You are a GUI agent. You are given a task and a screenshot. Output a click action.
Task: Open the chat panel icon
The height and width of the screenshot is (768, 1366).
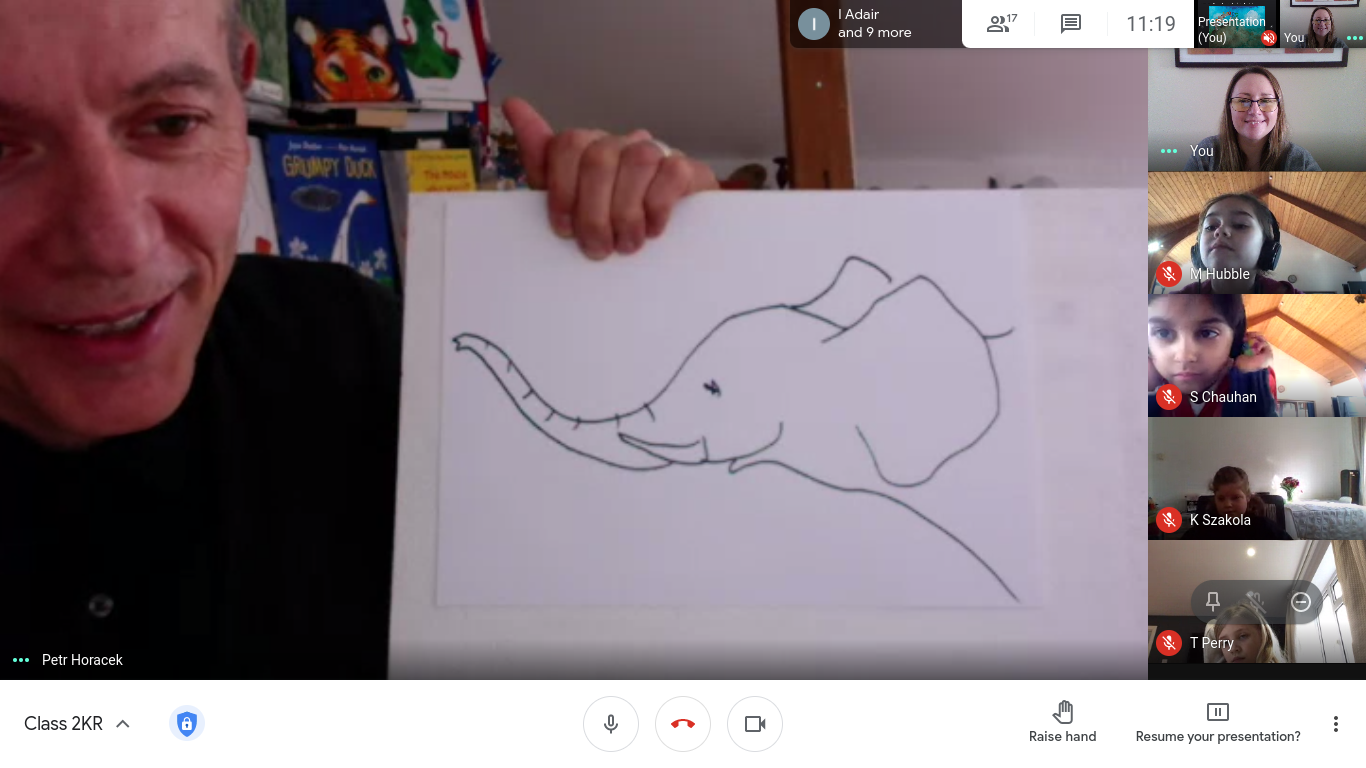point(1071,24)
